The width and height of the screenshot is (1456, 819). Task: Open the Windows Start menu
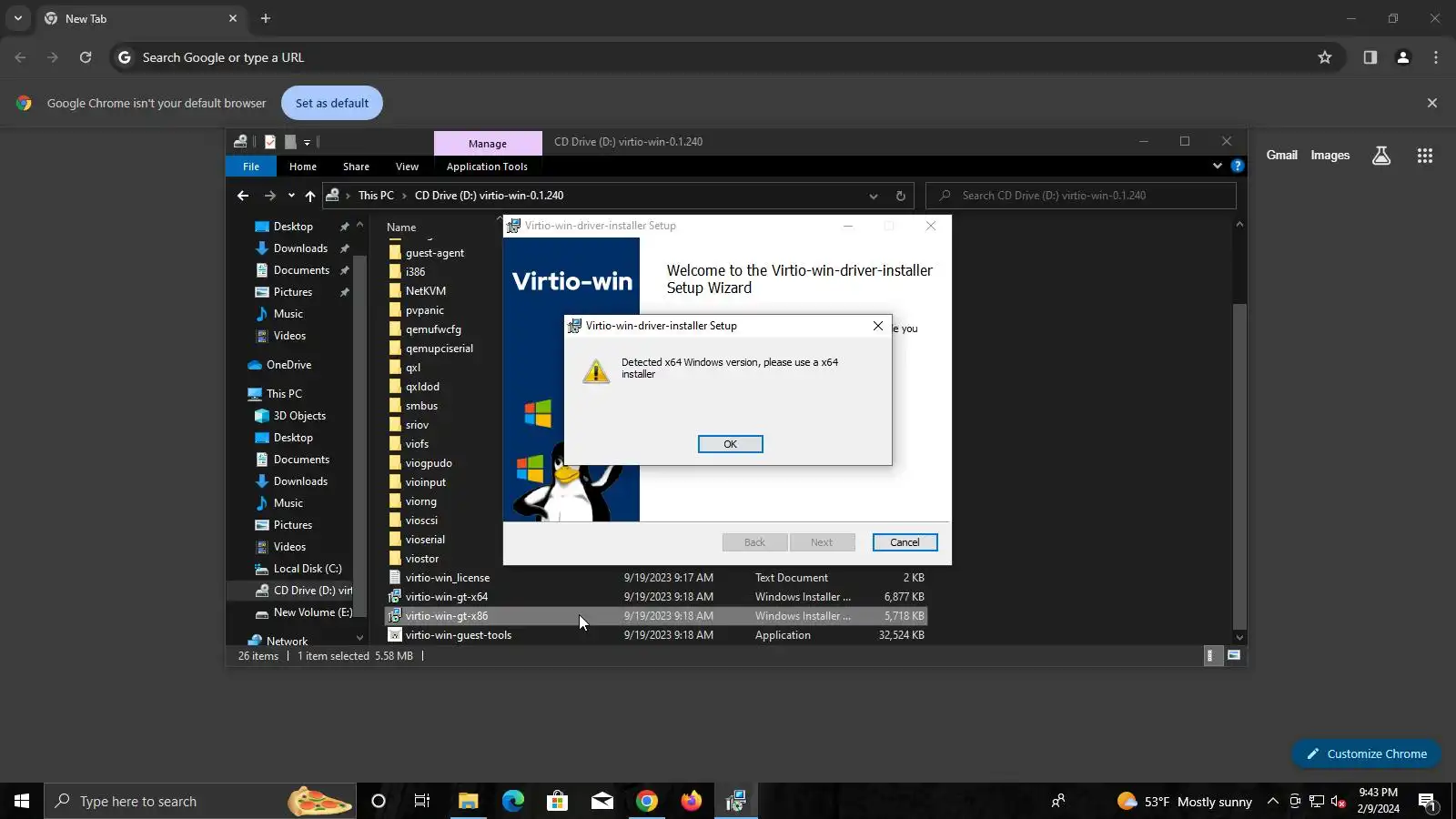click(x=22, y=802)
